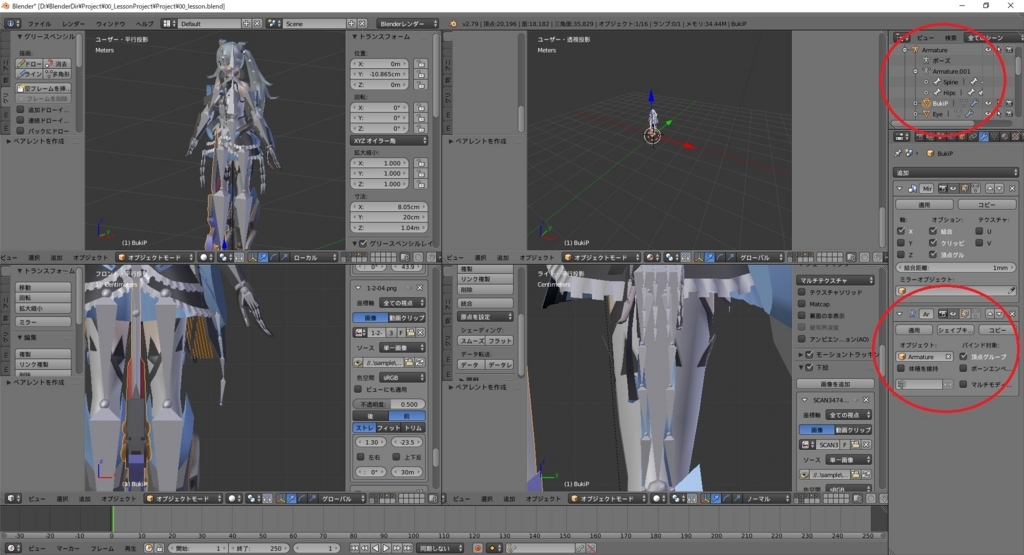1024x555 pixels.
Task: Open the Window (ウィンドウ) menu
Action: [x=110, y=24]
